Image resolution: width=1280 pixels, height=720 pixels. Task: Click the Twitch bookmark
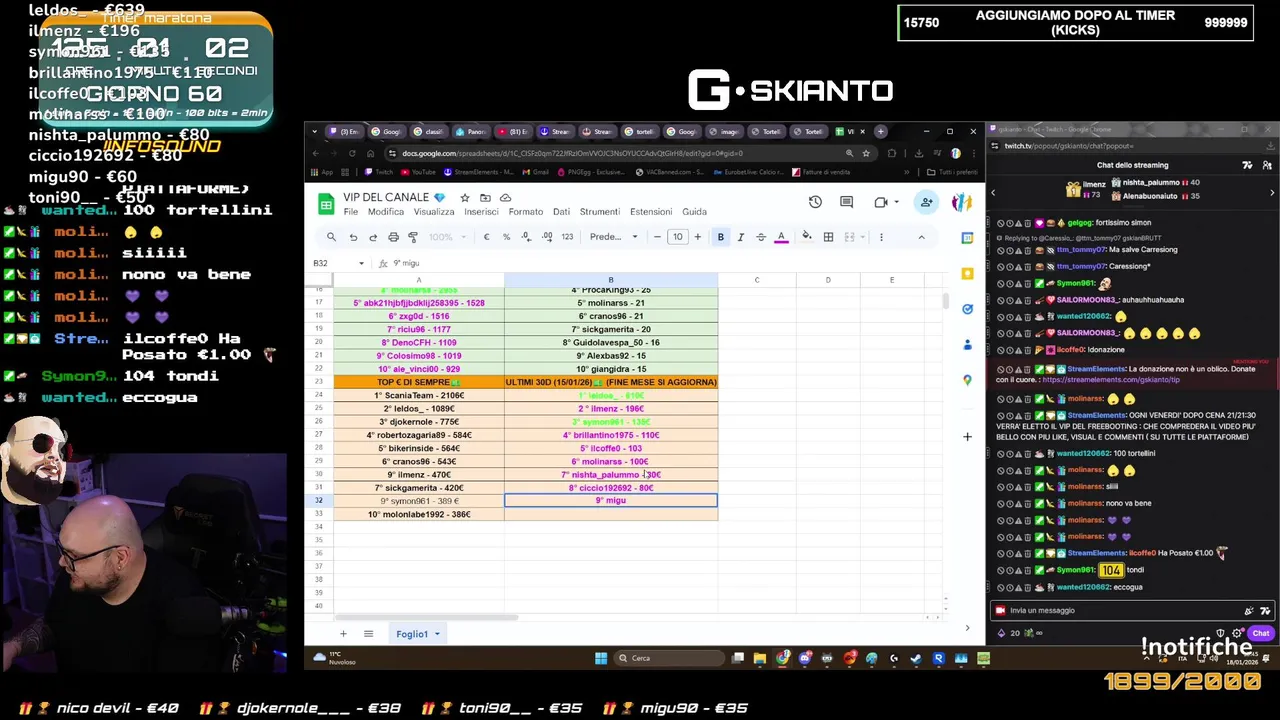[x=378, y=172]
